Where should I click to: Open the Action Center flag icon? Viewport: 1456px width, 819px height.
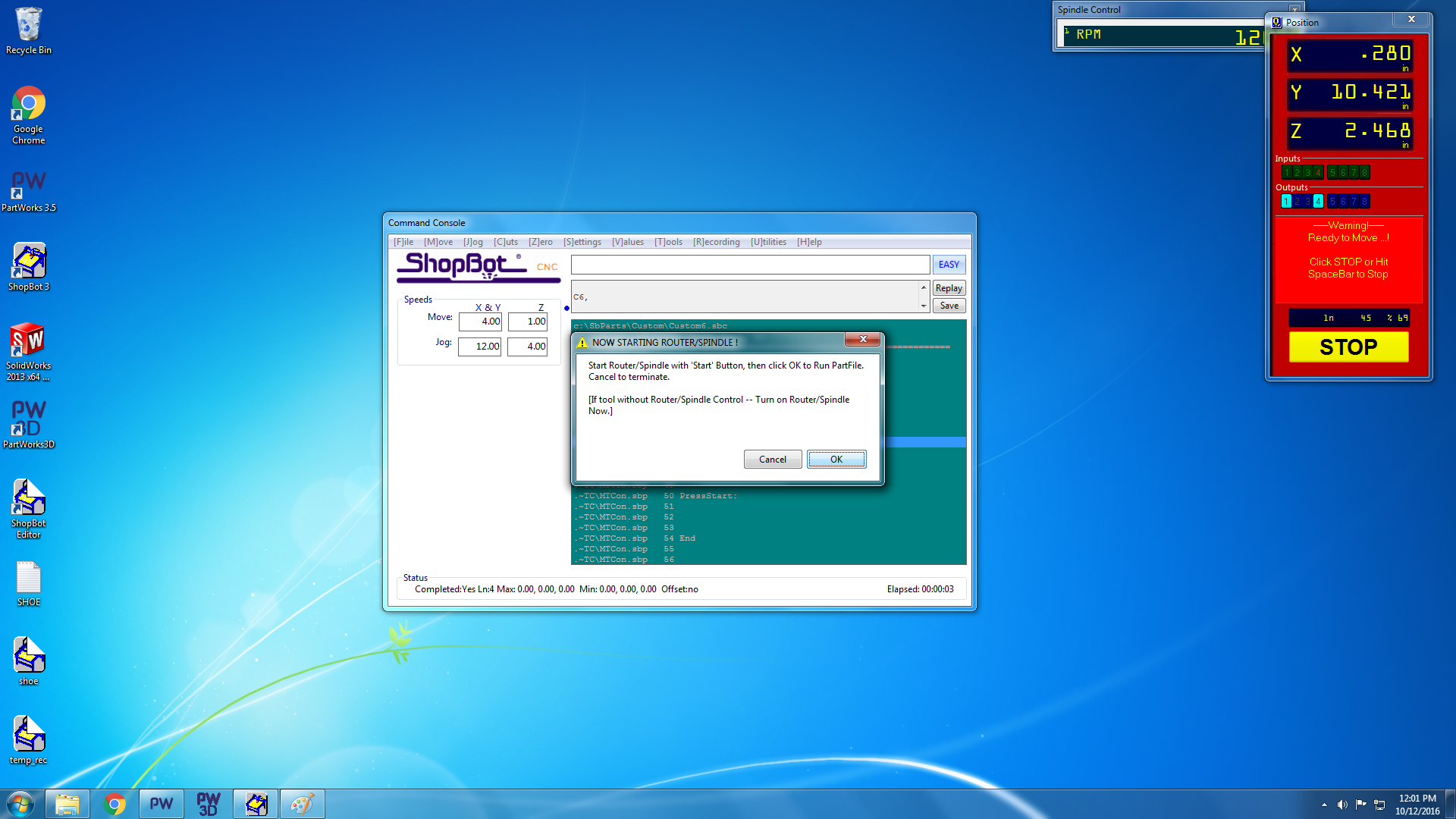coord(1361,805)
